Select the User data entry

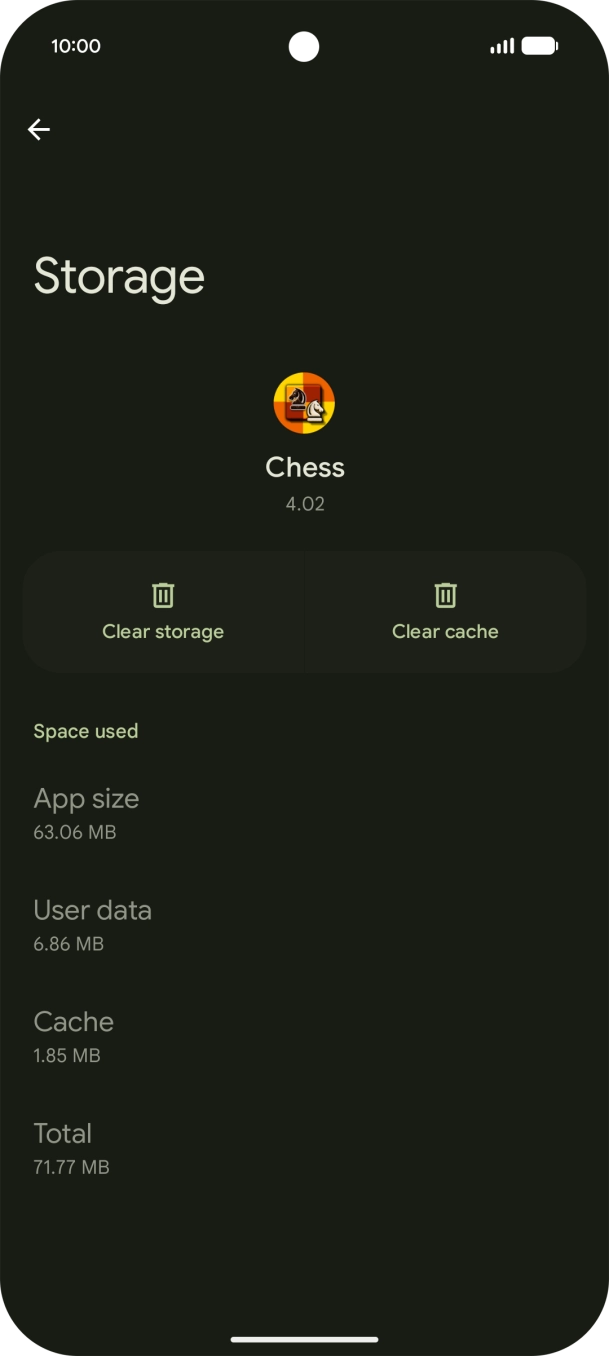[x=92, y=924]
